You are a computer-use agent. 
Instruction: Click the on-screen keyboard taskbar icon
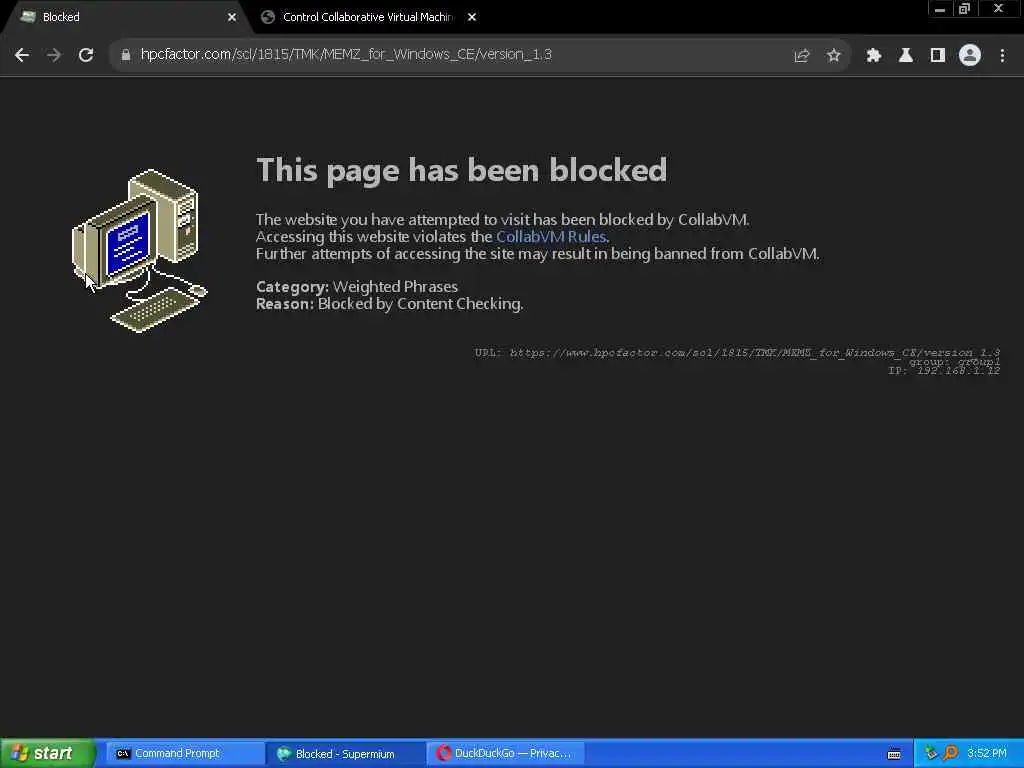point(894,754)
